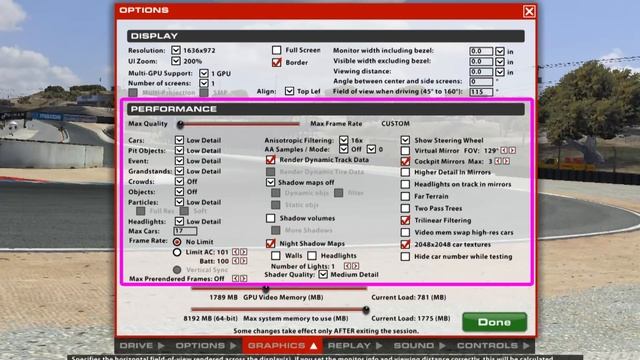The image size is (640, 360).
Task: Adjust the Max system memory slider
Action: 366,310
